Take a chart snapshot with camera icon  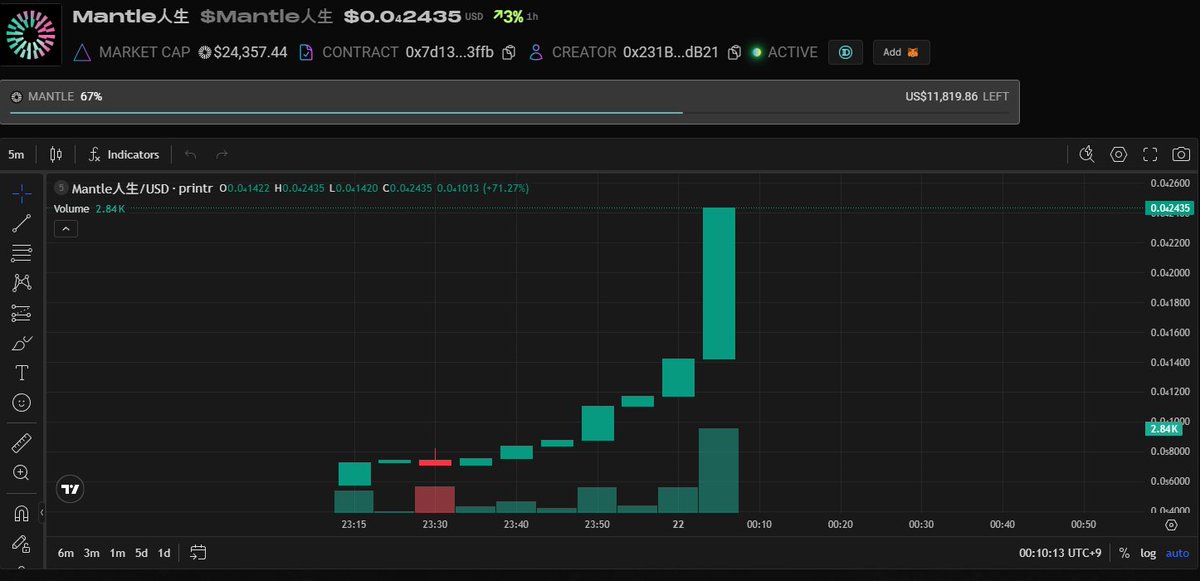(x=1181, y=154)
